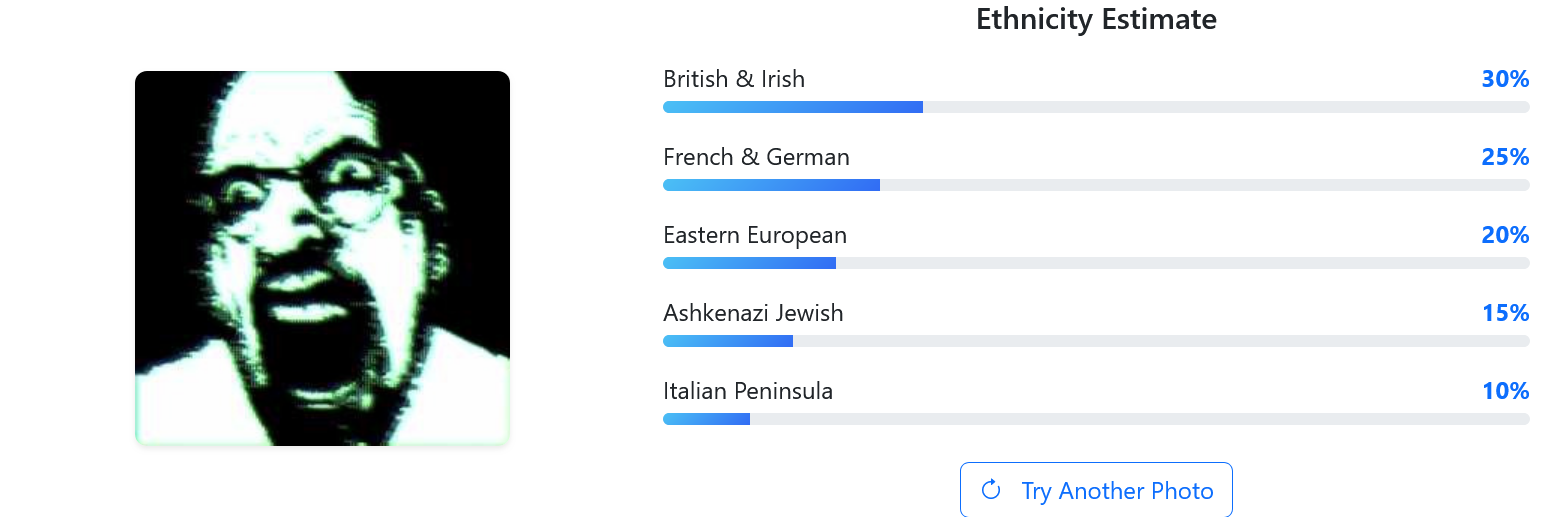
Task: Click the Italian Peninsula progress bar
Action: tap(1096, 419)
